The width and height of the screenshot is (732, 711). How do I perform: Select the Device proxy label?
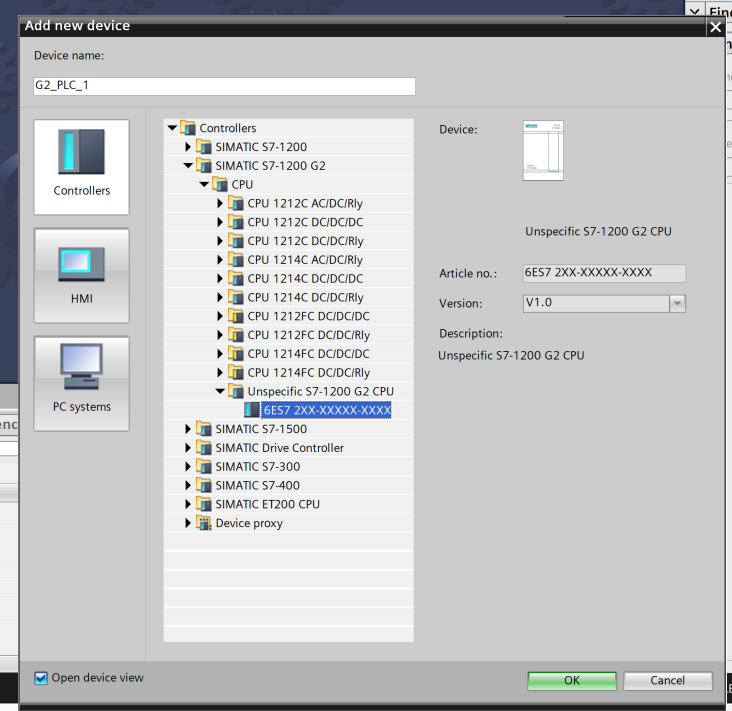coord(249,523)
